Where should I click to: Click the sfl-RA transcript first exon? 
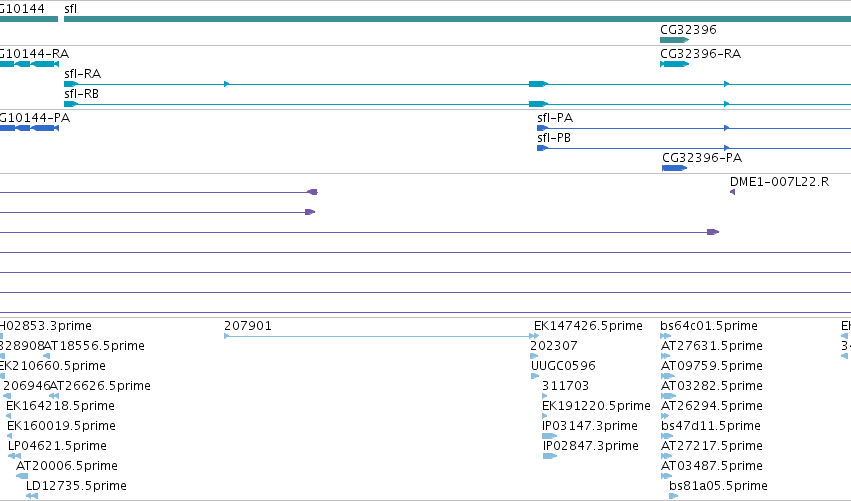click(x=71, y=84)
